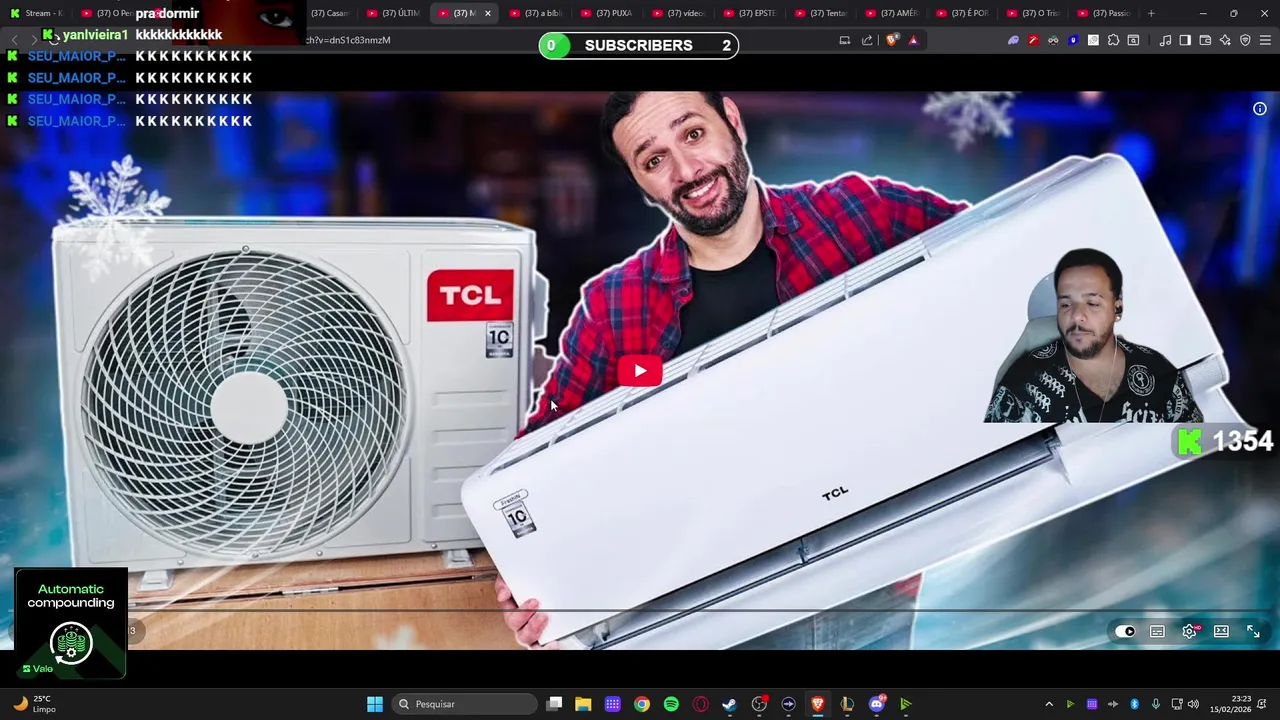
Task: Click the microphone tray icon
Action: (1156, 704)
